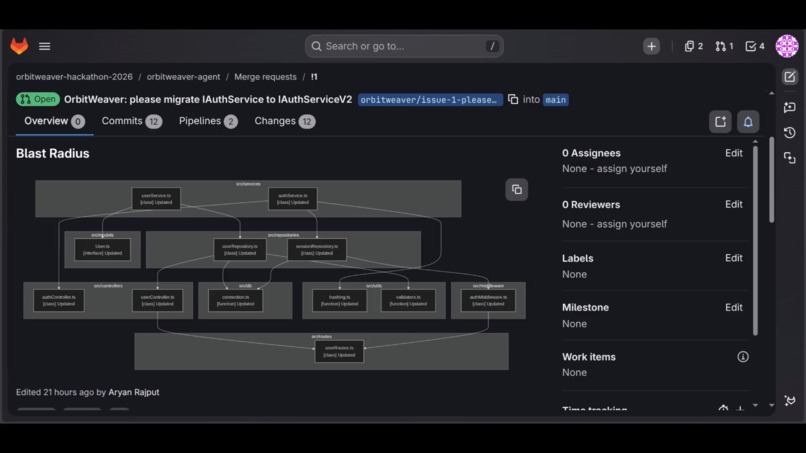Open Merge requests breadcrumb link
Viewport: 806px width, 453px height.
click(265, 77)
